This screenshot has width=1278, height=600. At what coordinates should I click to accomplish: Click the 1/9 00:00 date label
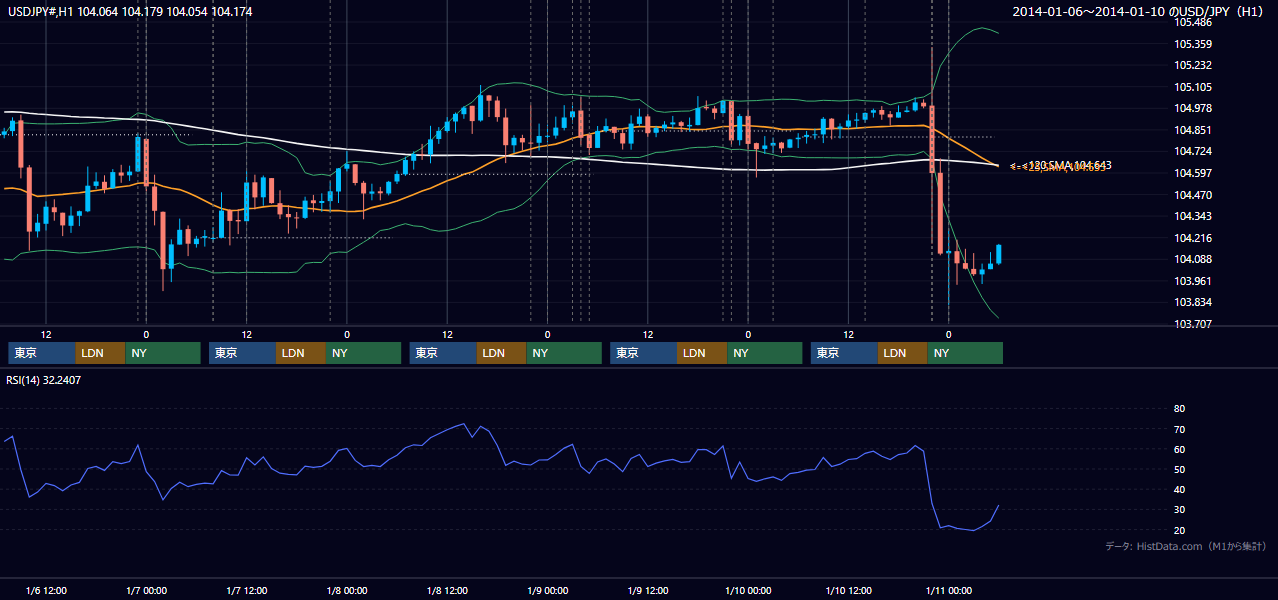tap(547, 591)
